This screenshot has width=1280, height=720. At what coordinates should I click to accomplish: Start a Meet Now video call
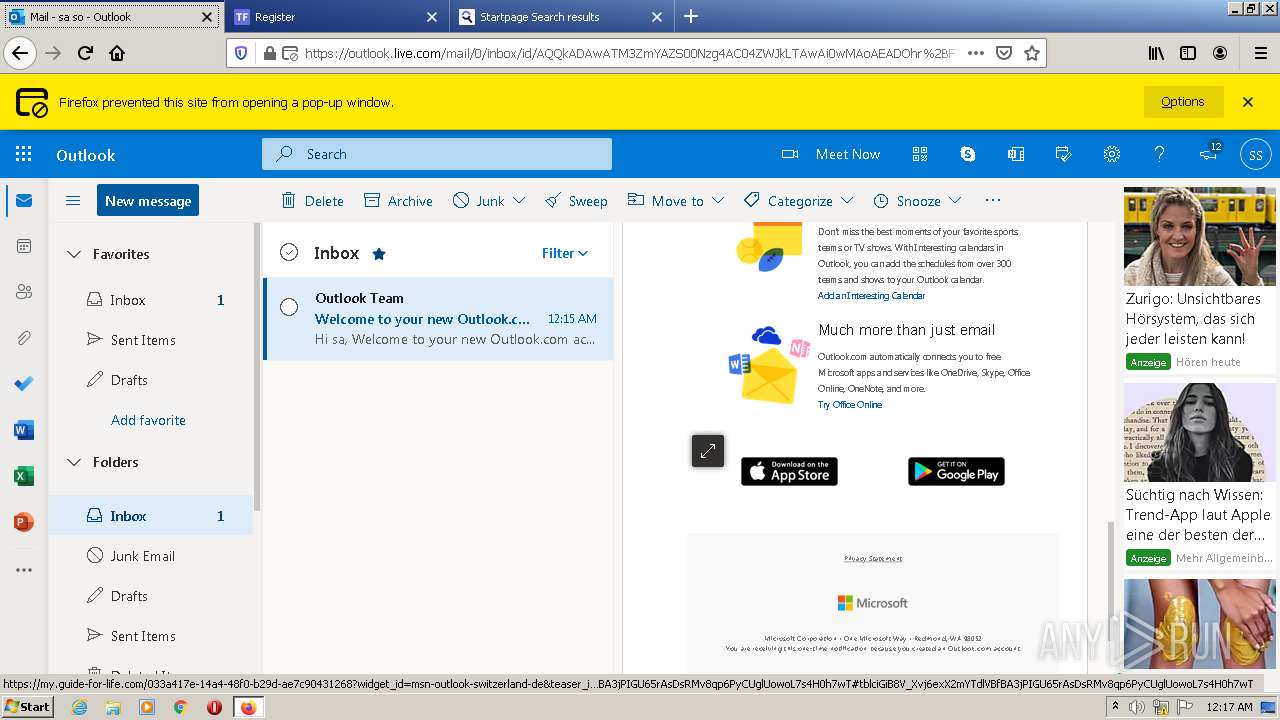tap(831, 154)
